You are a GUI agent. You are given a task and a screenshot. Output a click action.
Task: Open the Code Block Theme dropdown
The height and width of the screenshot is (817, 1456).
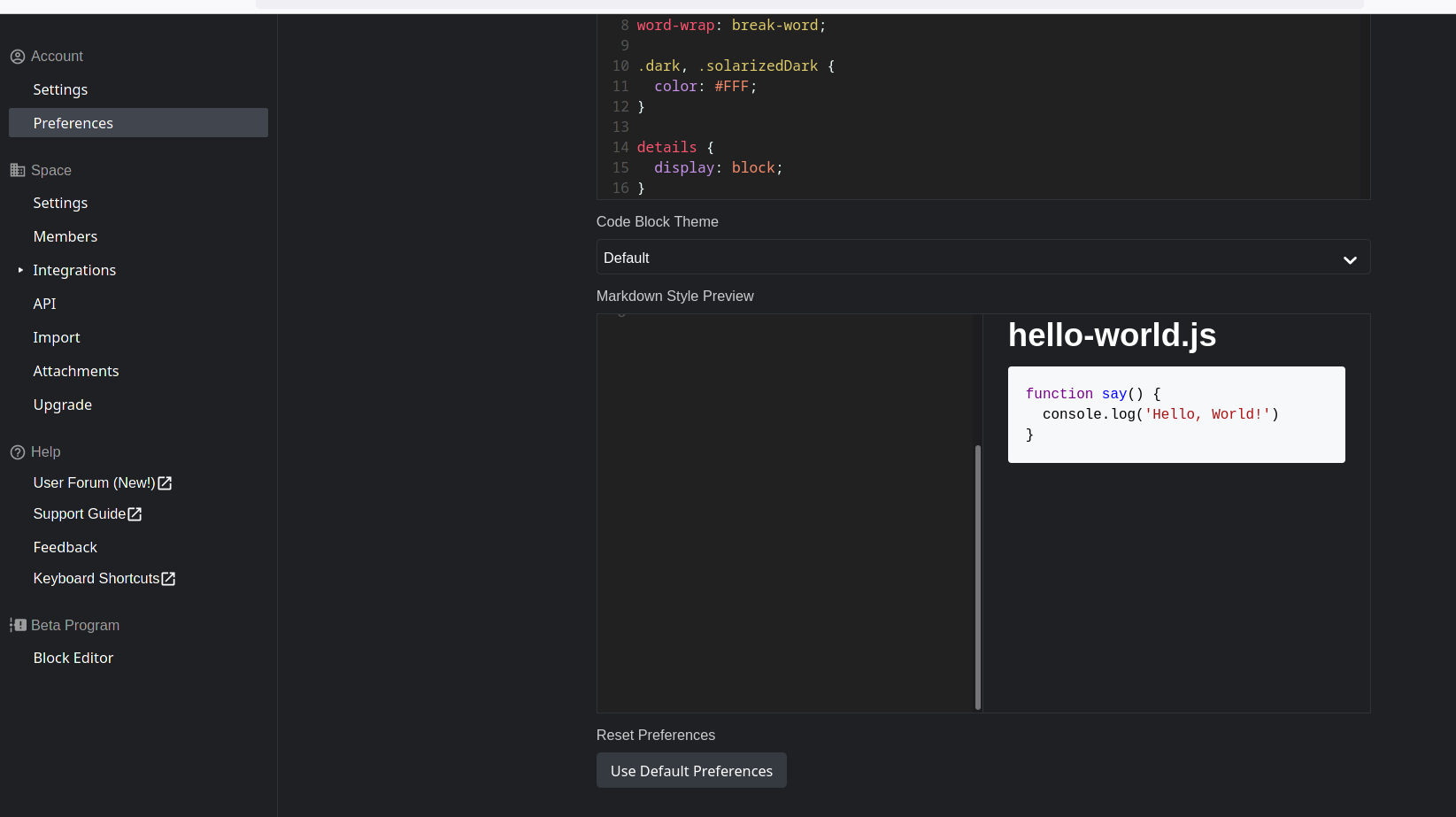point(983,258)
